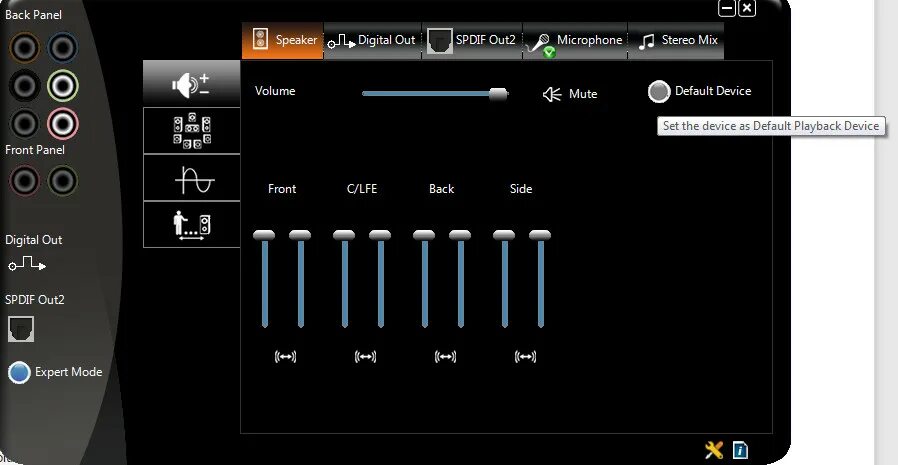The width and height of the screenshot is (898, 465).
Task: Toggle the C/LFE channel link icon
Action: [365, 357]
